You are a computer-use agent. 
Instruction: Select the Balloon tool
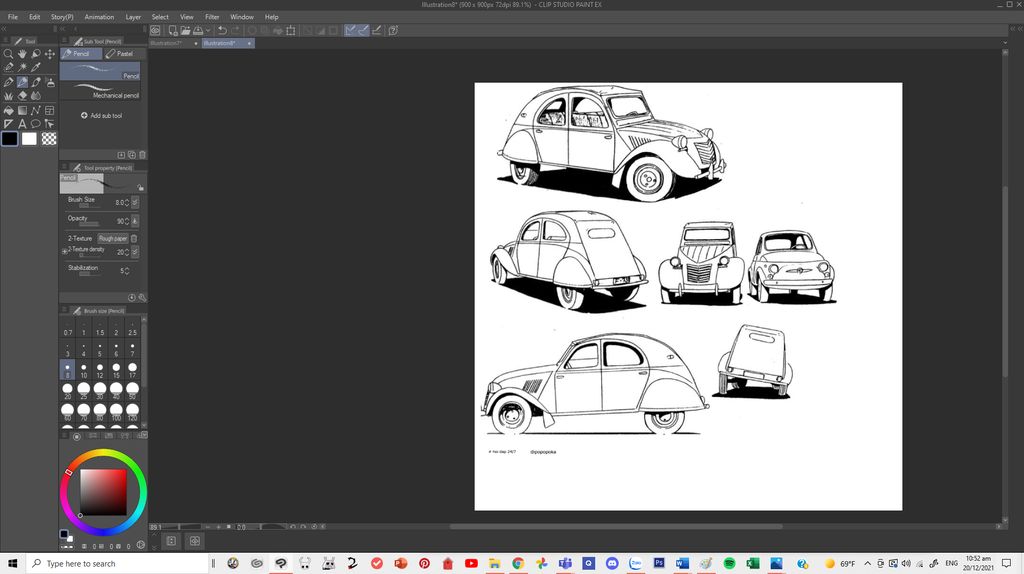pyautogui.click(x=36, y=123)
